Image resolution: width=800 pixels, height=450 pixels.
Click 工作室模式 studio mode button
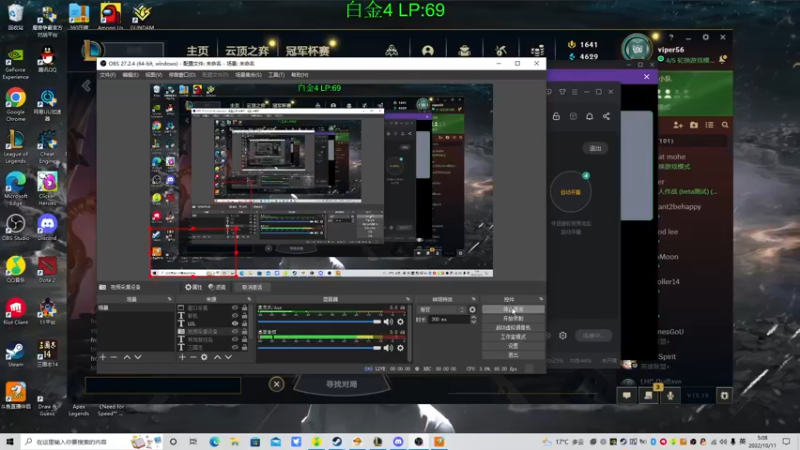click(x=513, y=337)
